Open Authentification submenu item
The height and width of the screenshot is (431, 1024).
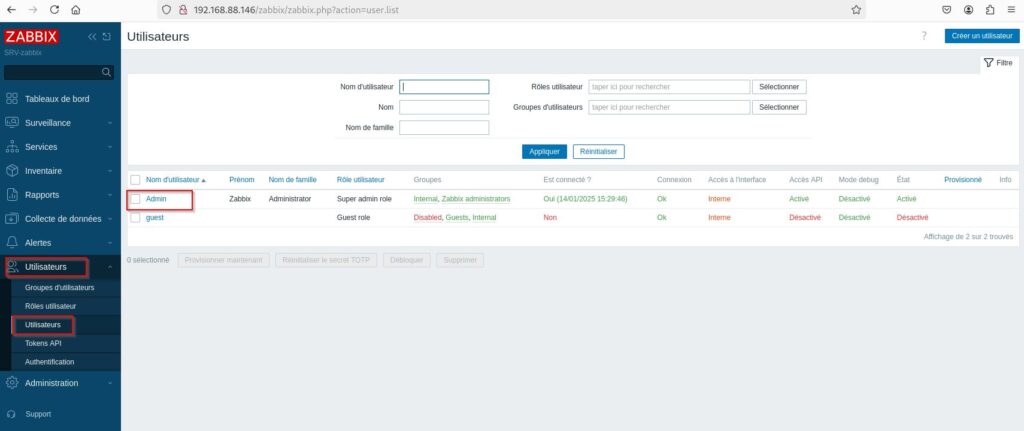coord(50,362)
